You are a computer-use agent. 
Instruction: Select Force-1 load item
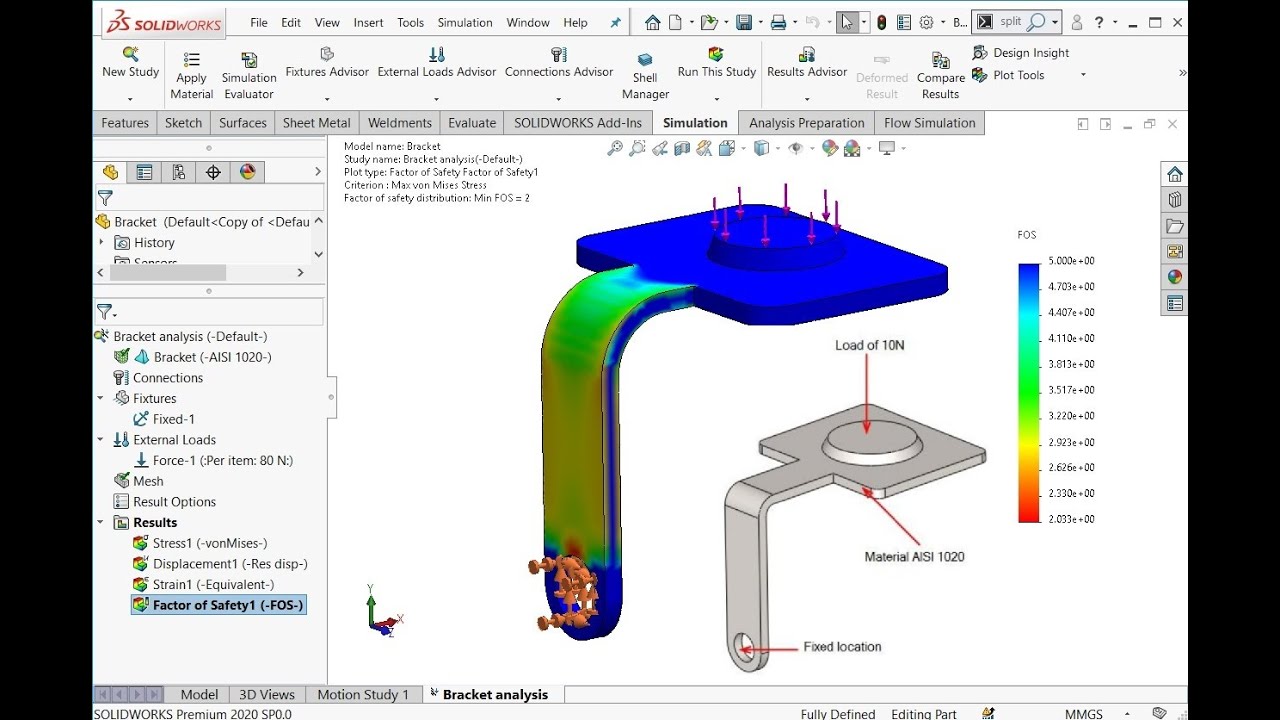click(x=213, y=460)
